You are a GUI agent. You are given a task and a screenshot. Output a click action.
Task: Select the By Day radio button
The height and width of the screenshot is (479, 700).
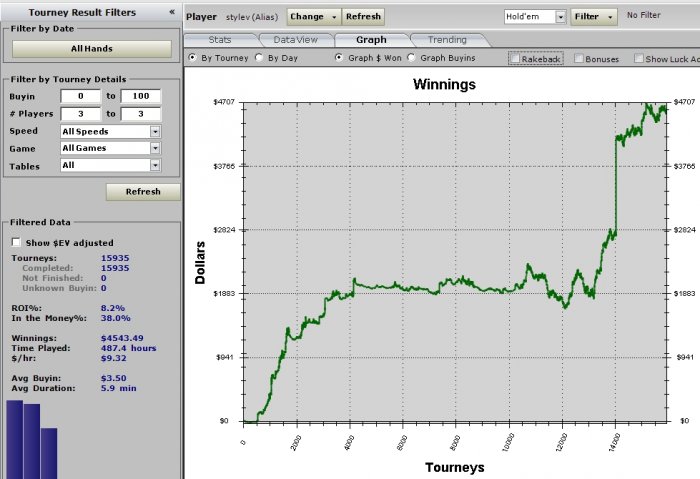click(260, 59)
